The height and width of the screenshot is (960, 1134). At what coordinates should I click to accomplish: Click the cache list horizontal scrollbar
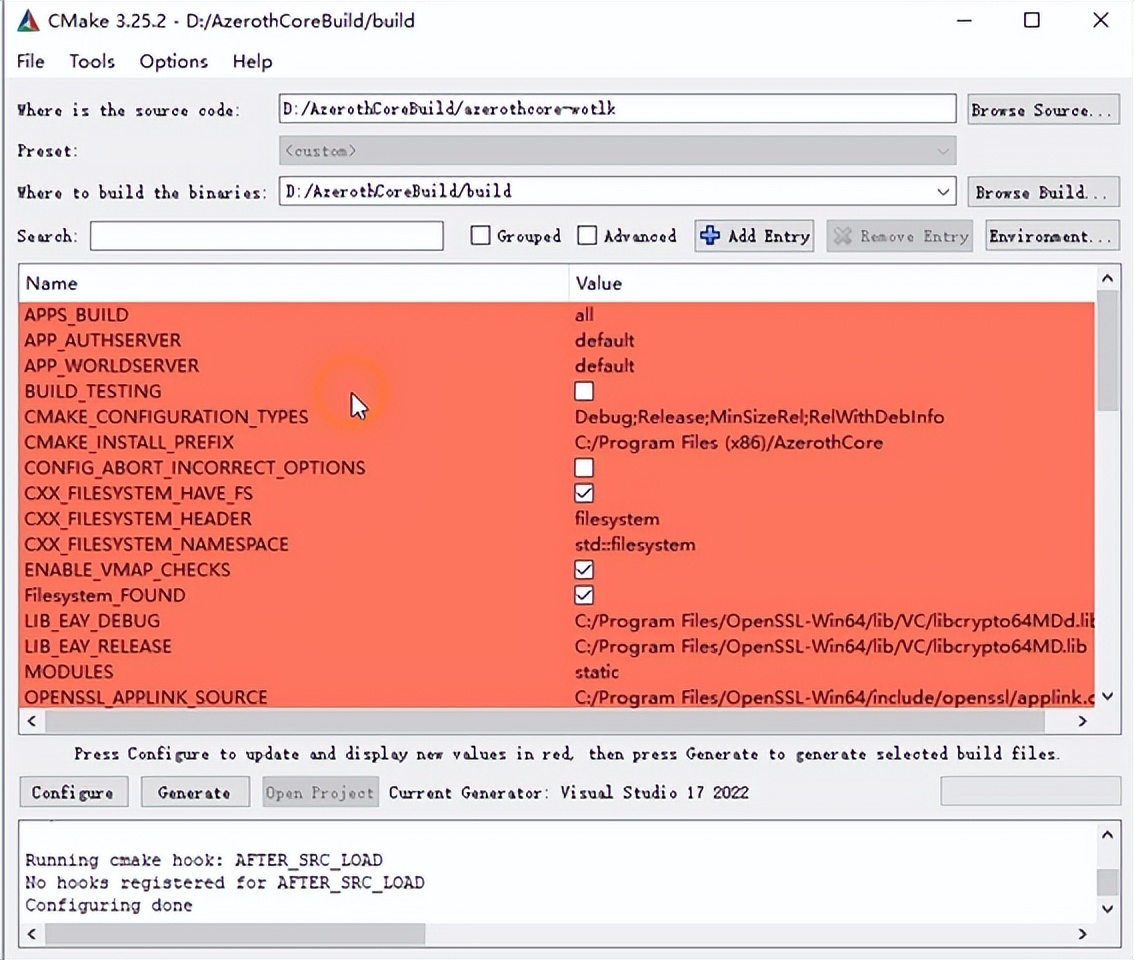click(x=545, y=721)
